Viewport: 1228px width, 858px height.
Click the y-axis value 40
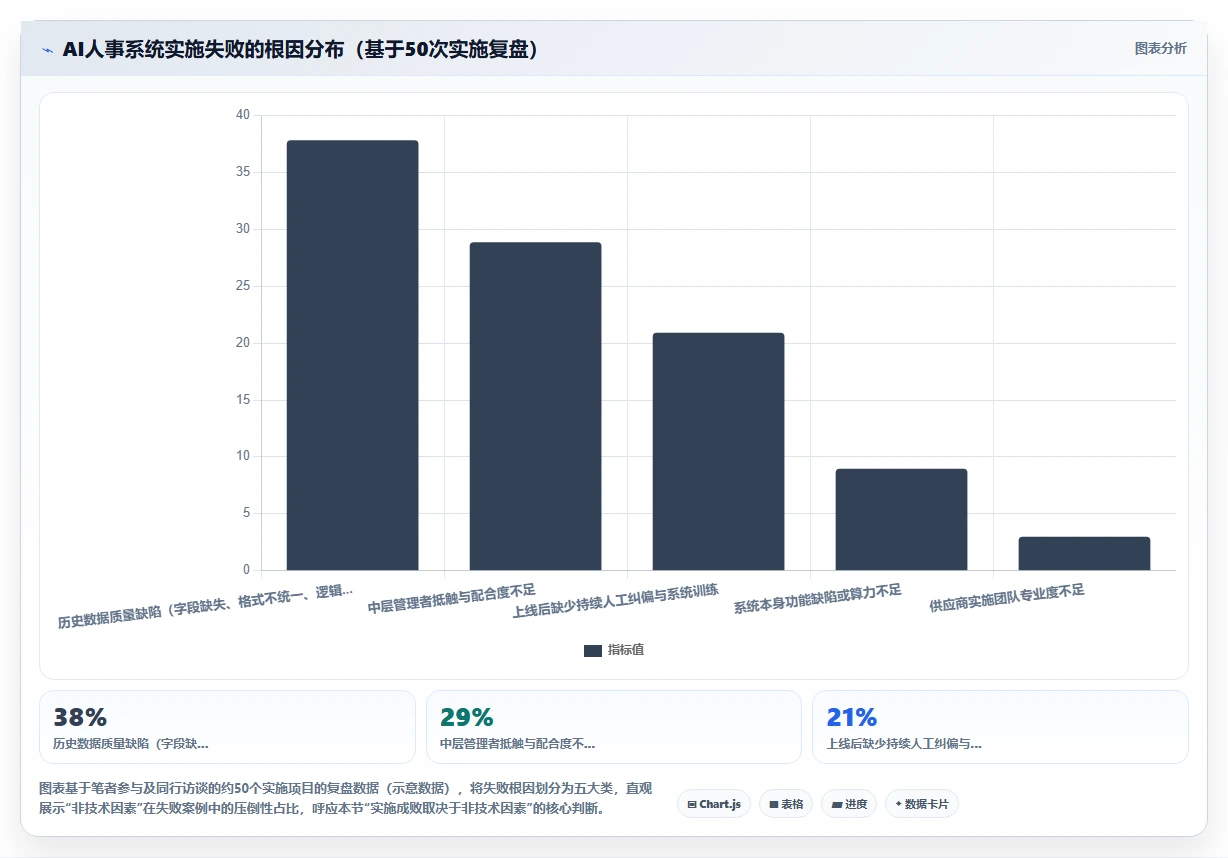pos(243,115)
